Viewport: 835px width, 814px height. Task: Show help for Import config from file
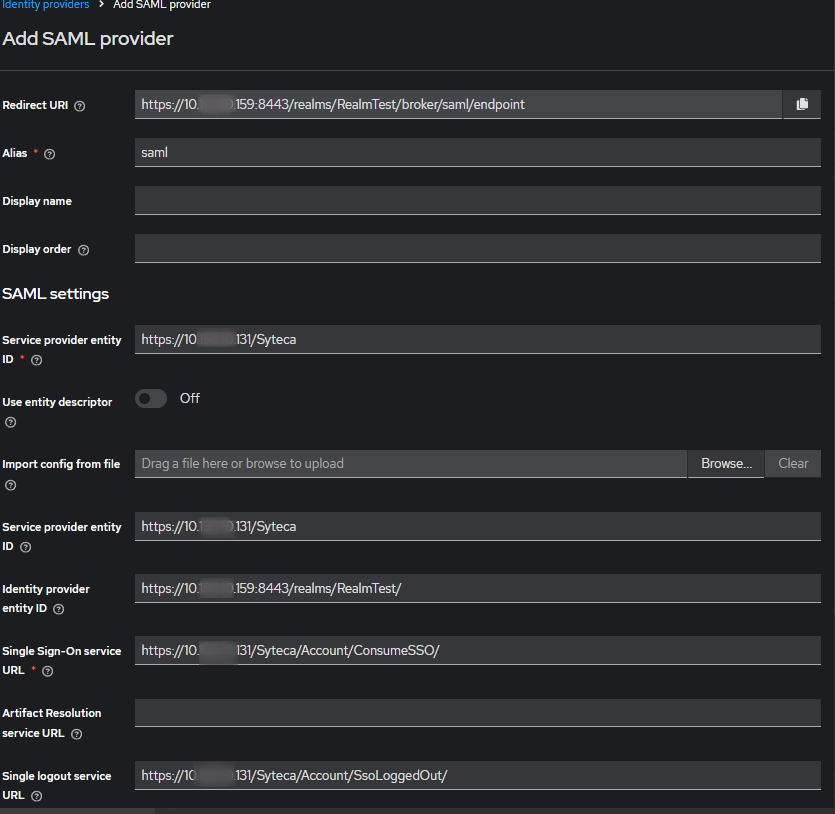click(10, 485)
